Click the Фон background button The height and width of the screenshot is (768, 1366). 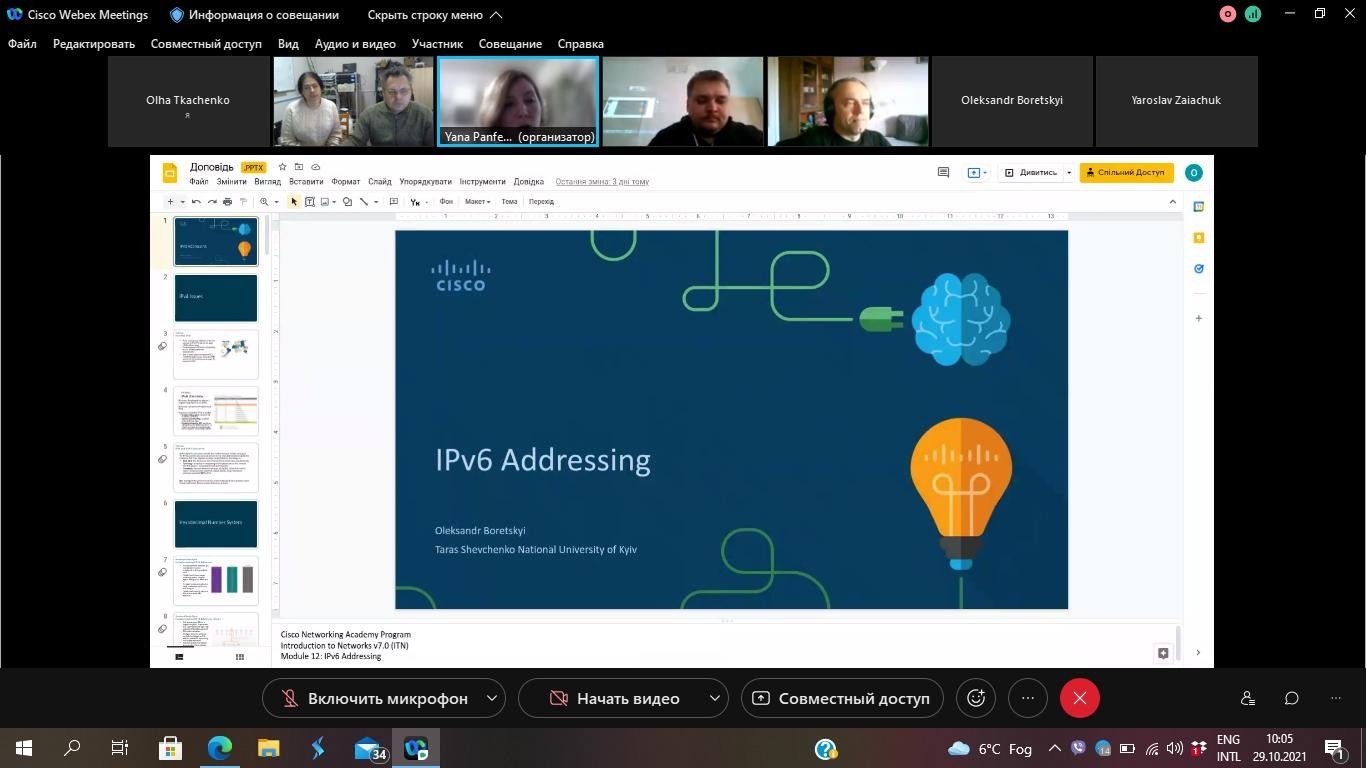446,202
